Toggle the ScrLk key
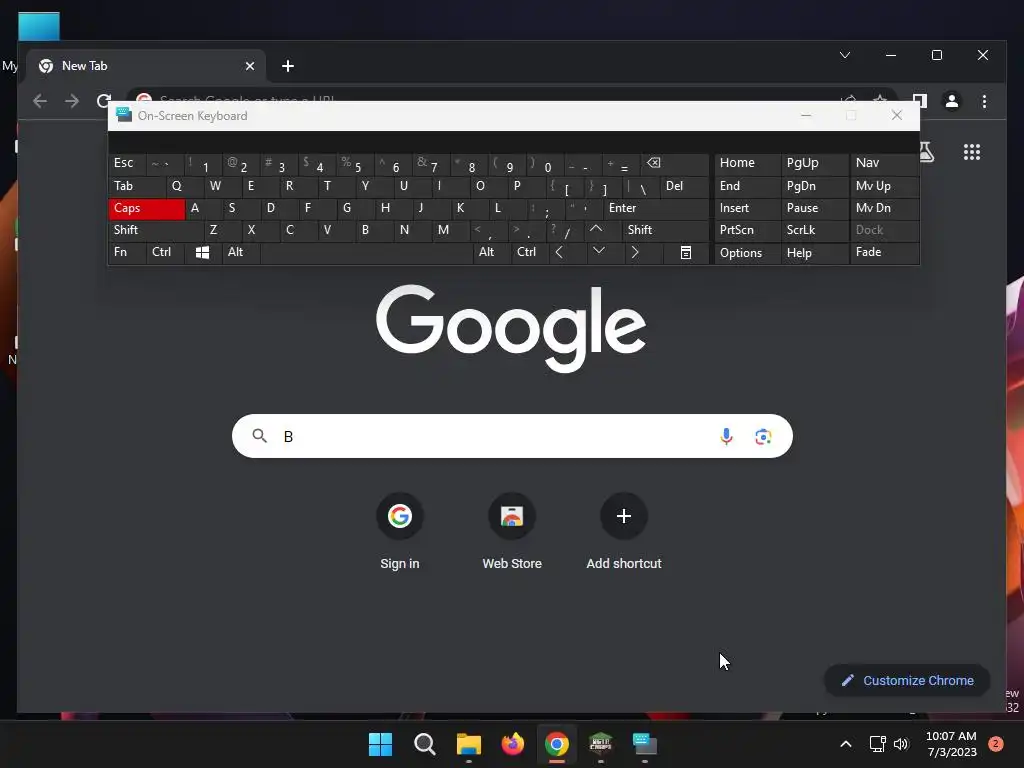Image resolution: width=1024 pixels, height=768 pixels. pyautogui.click(x=814, y=230)
